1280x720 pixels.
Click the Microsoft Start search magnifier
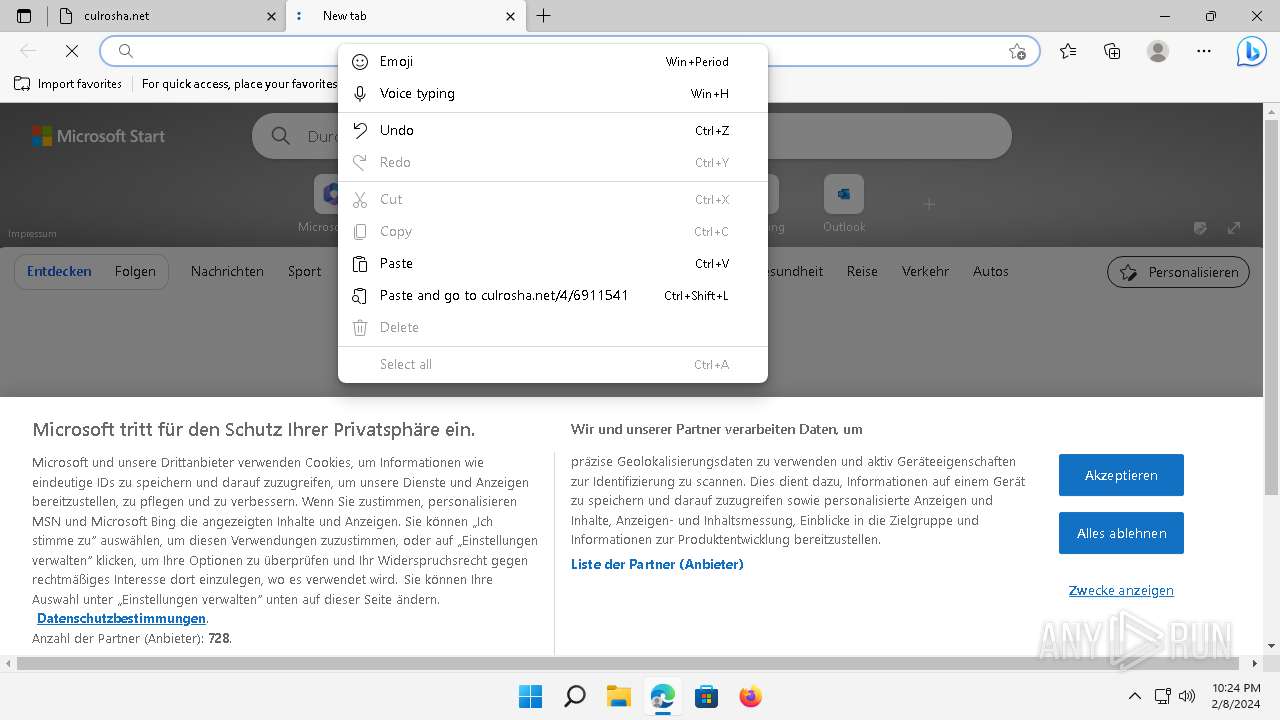click(x=281, y=136)
